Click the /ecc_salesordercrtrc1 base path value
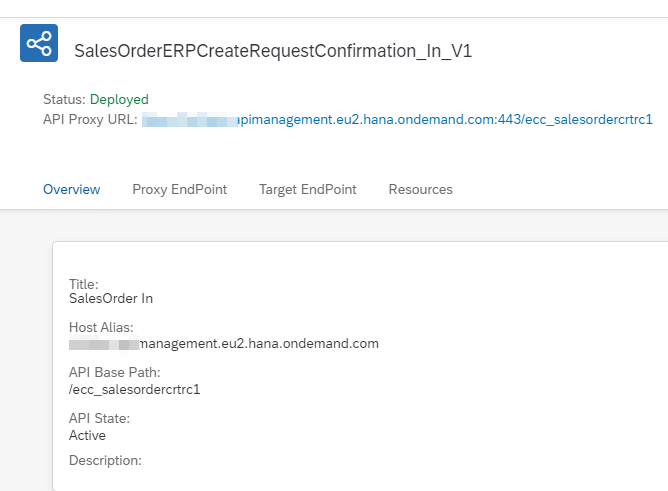 (x=134, y=389)
